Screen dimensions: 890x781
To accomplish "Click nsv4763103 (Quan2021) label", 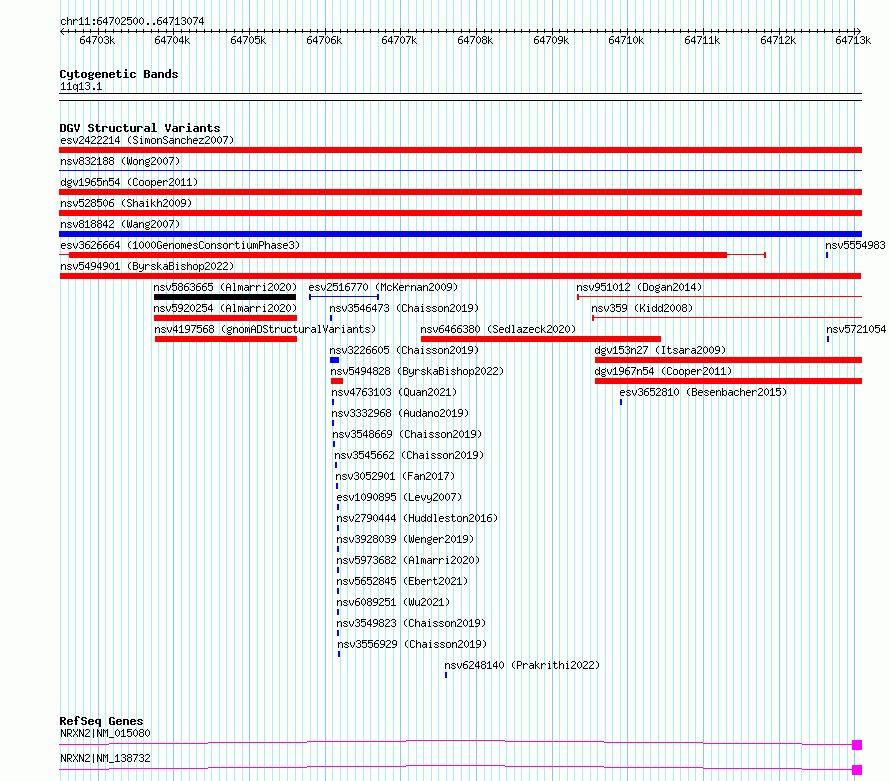I will [394, 392].
